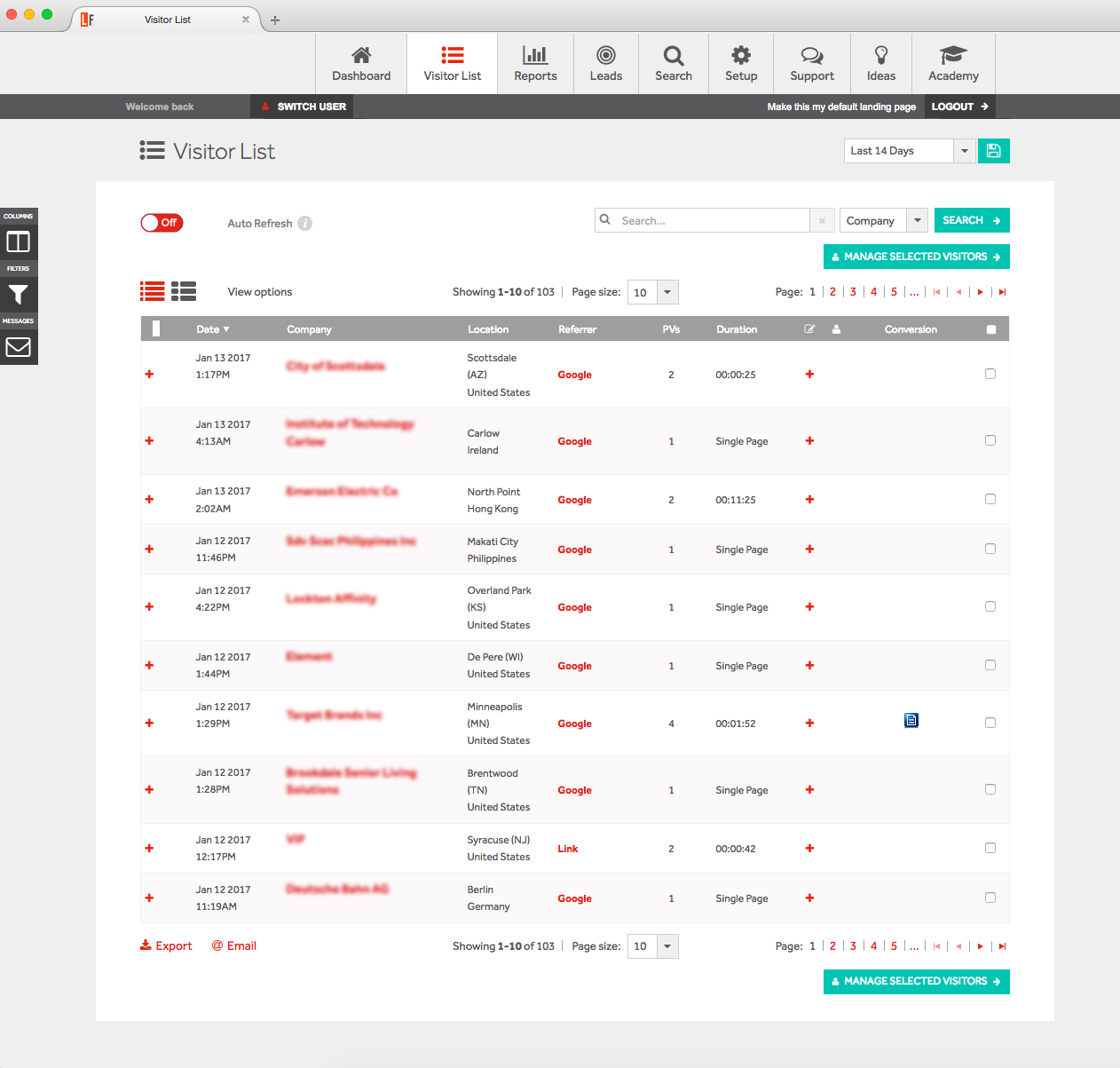Go to last page arrow in top pagination

click(x=1002, y=292)
